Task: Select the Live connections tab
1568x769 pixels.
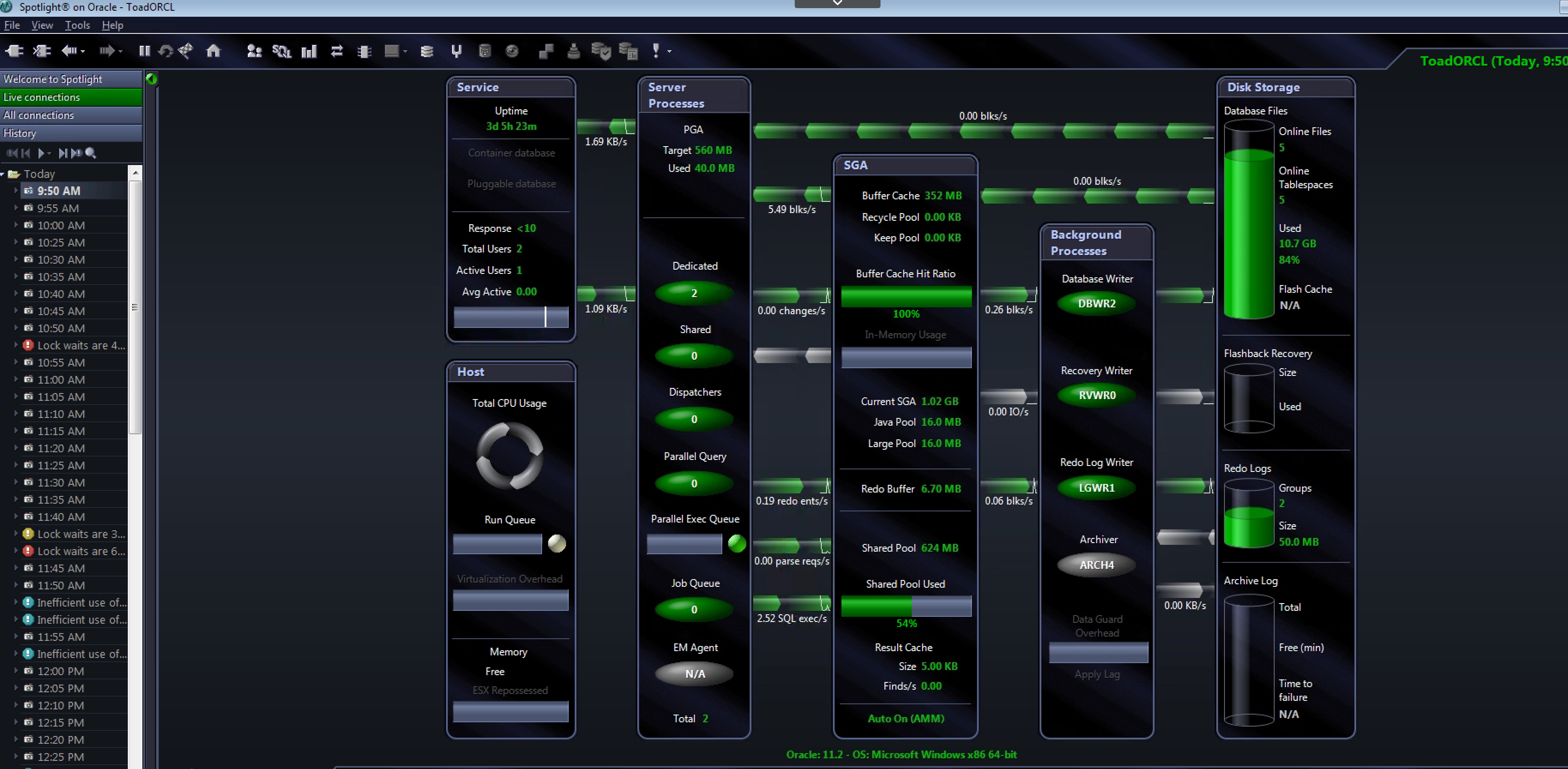Action: pos(71,97)
